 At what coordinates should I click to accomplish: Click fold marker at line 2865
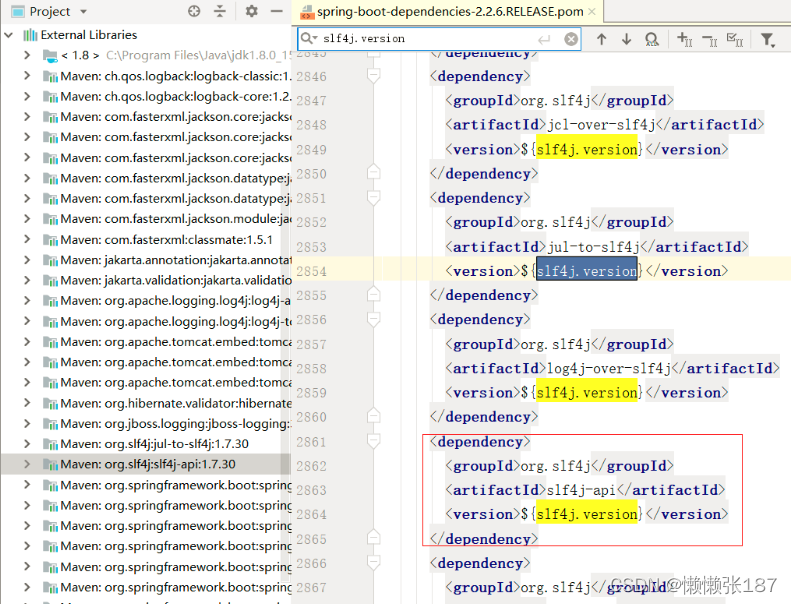click(373, 538)
